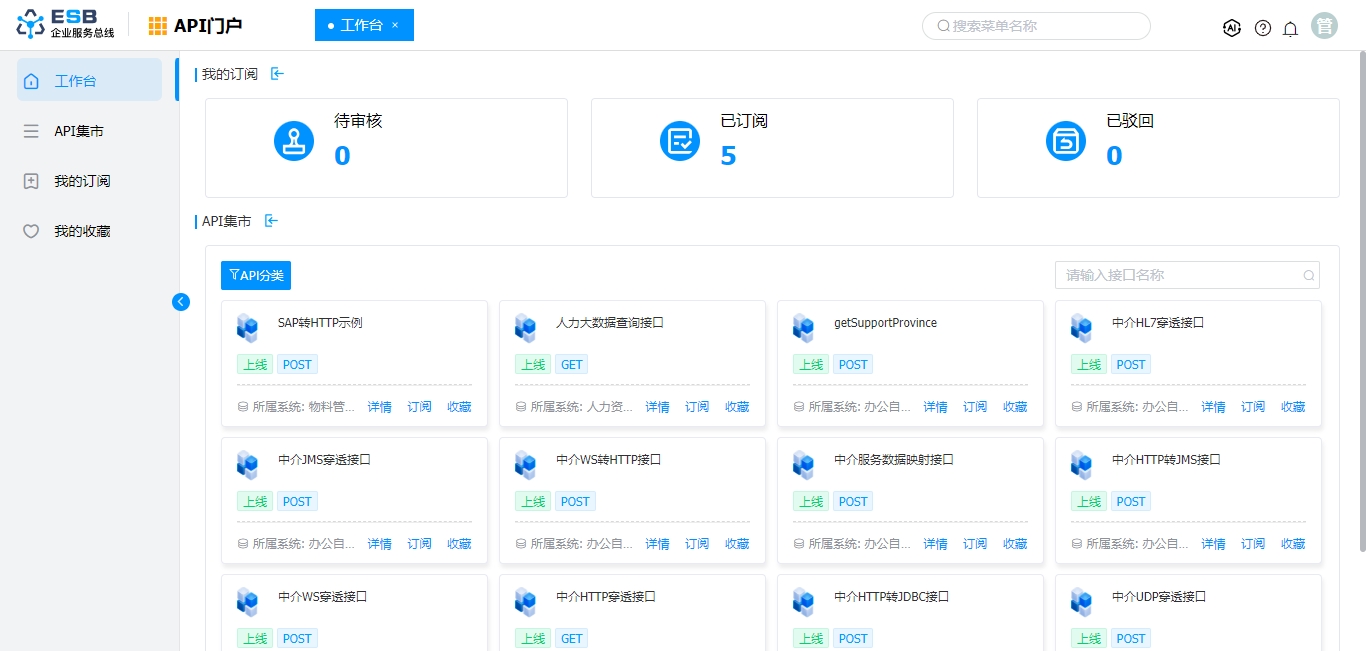
Task: Open the help question mark icon
Action: point(1263,28)
